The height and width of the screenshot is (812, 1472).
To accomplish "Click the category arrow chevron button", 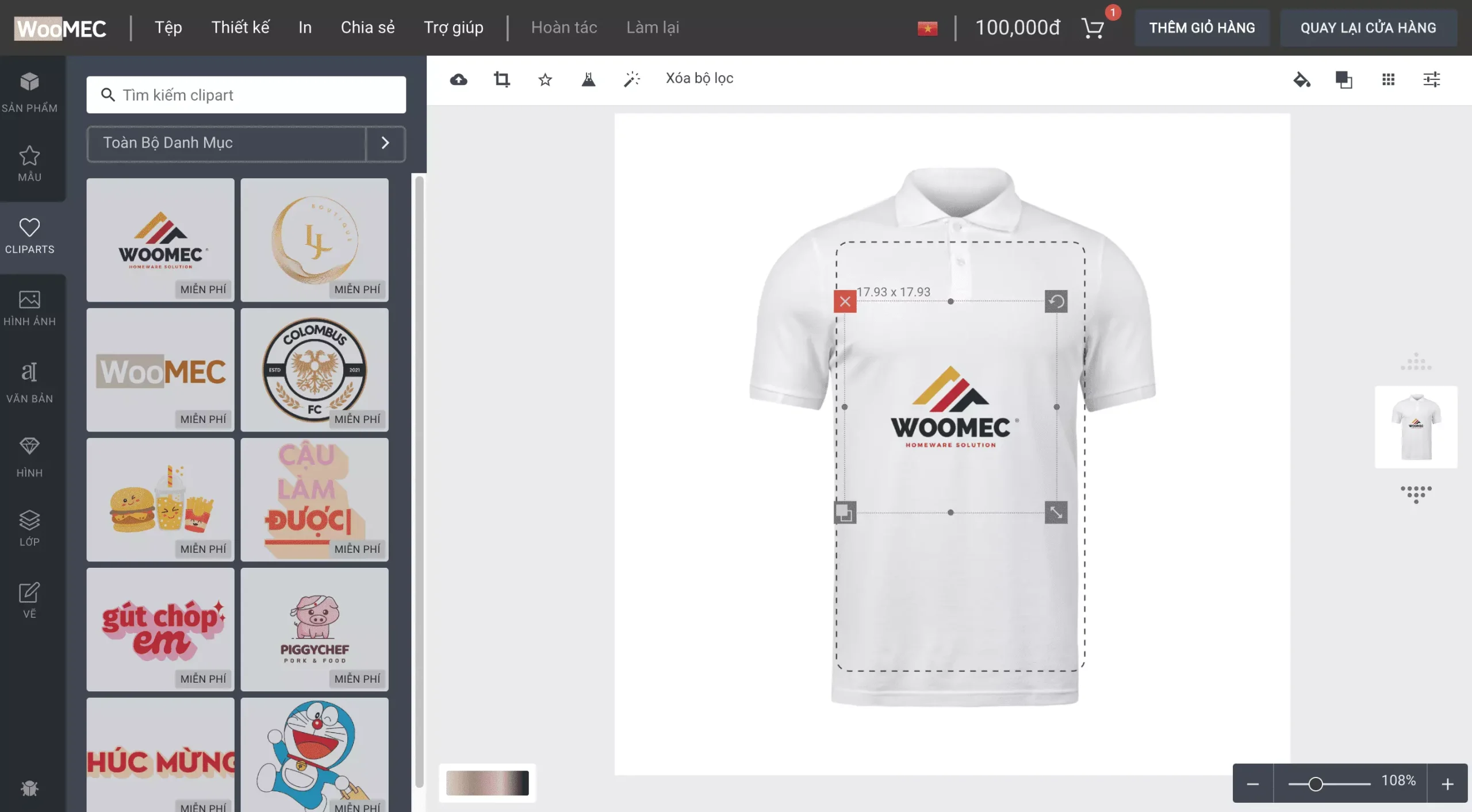I will coord(385,143).
